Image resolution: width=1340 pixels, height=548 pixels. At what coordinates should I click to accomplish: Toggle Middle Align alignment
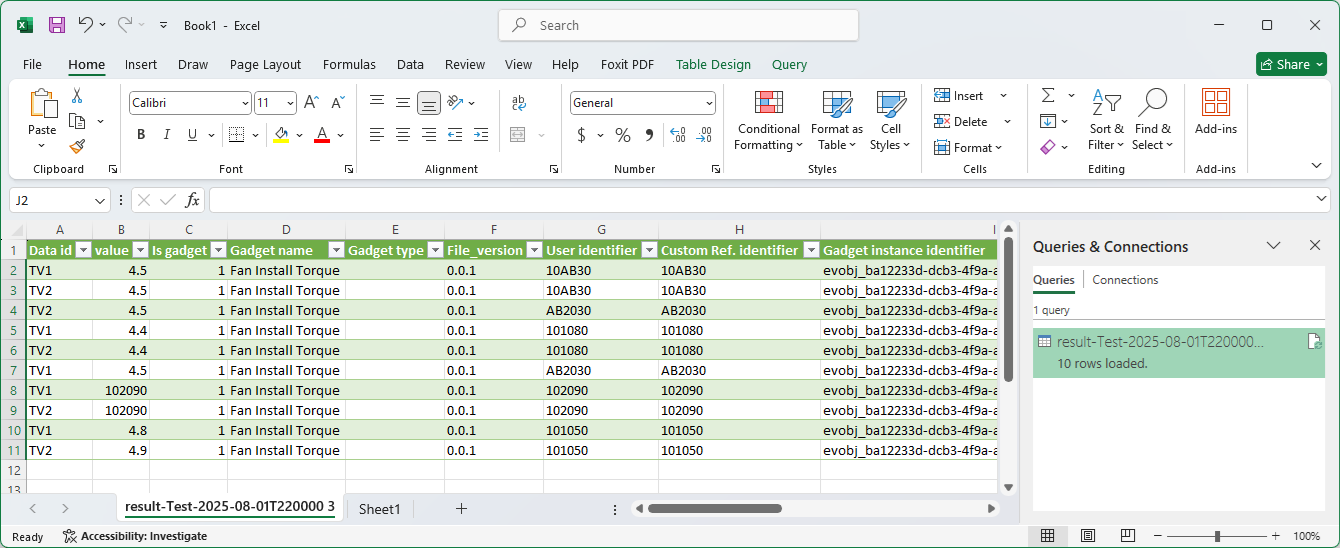tap(403, 102)
